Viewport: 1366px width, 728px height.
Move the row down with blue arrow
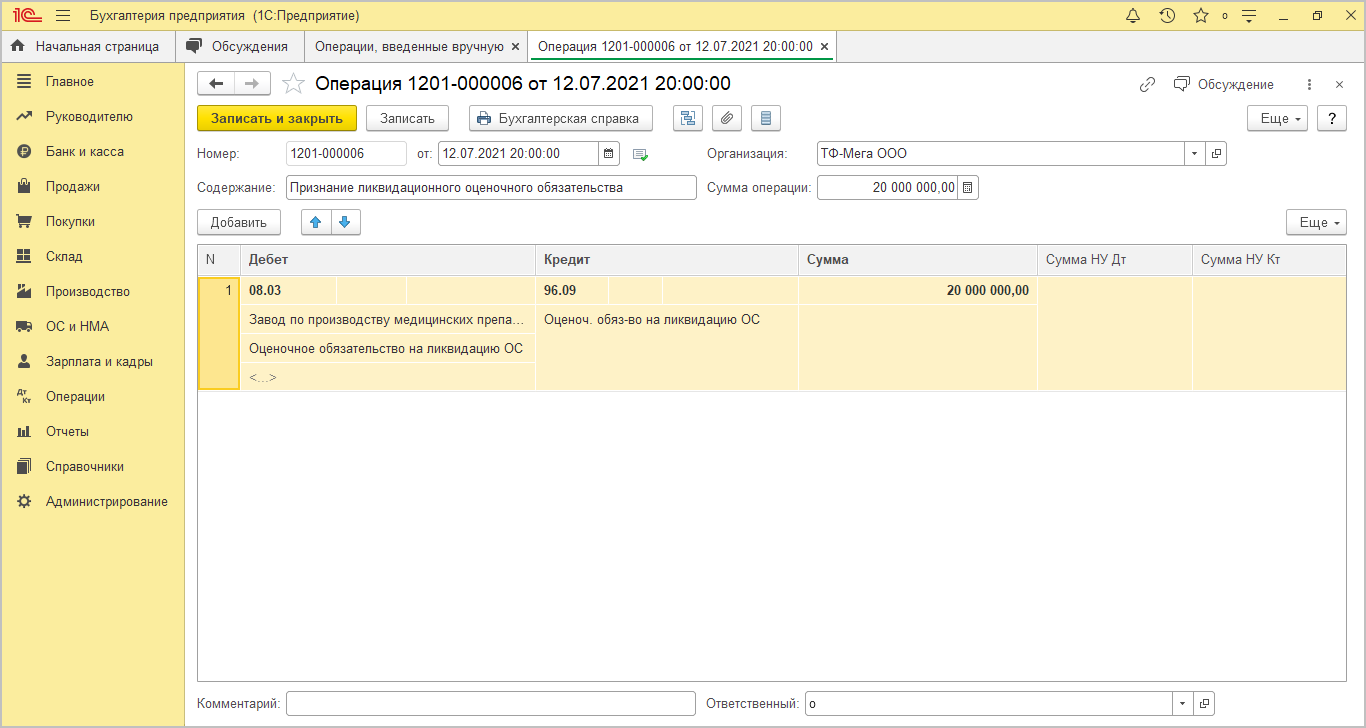pyautogui.click(x=345, y=222)
